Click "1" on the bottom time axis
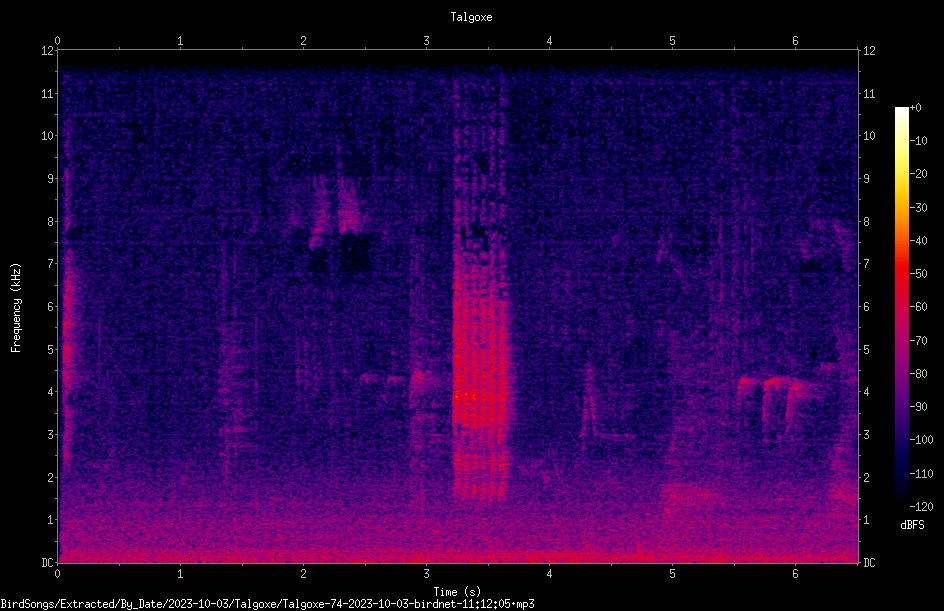Viewport: 944px width, 611px height. (x=180, y=574)
